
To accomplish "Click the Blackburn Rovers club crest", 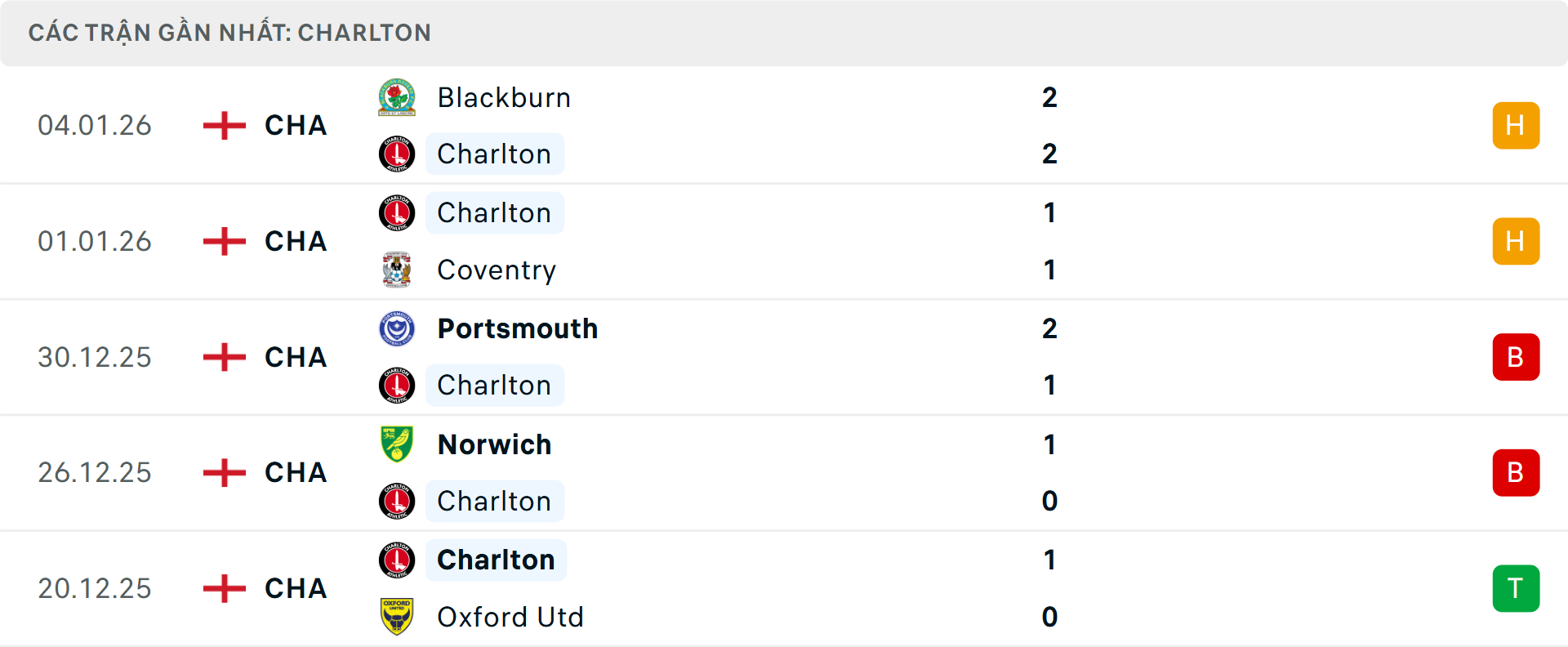I will pos(397,98).
